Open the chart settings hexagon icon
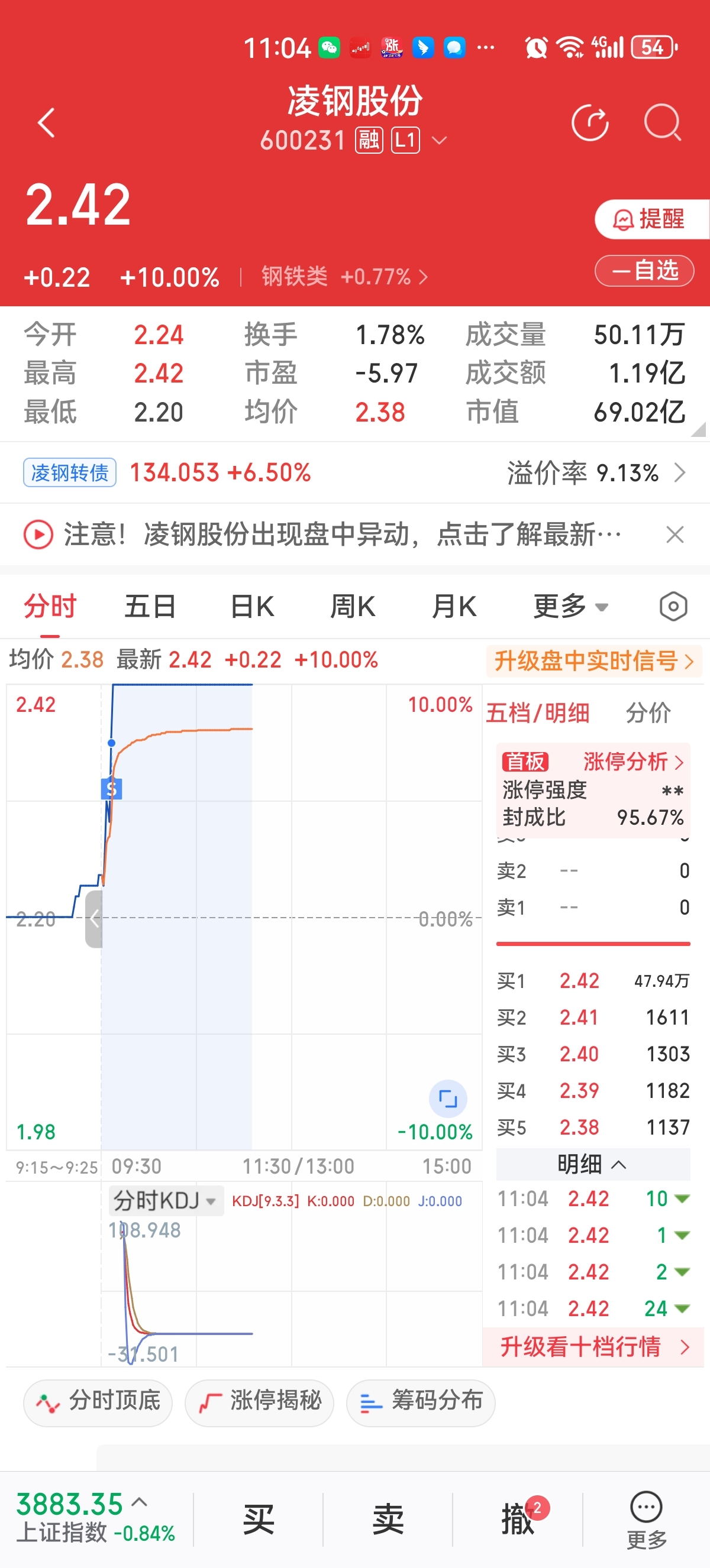Image resolution: width=710 pixels, height=1568 pixels. pyautogui.click(x=673, y=606)
